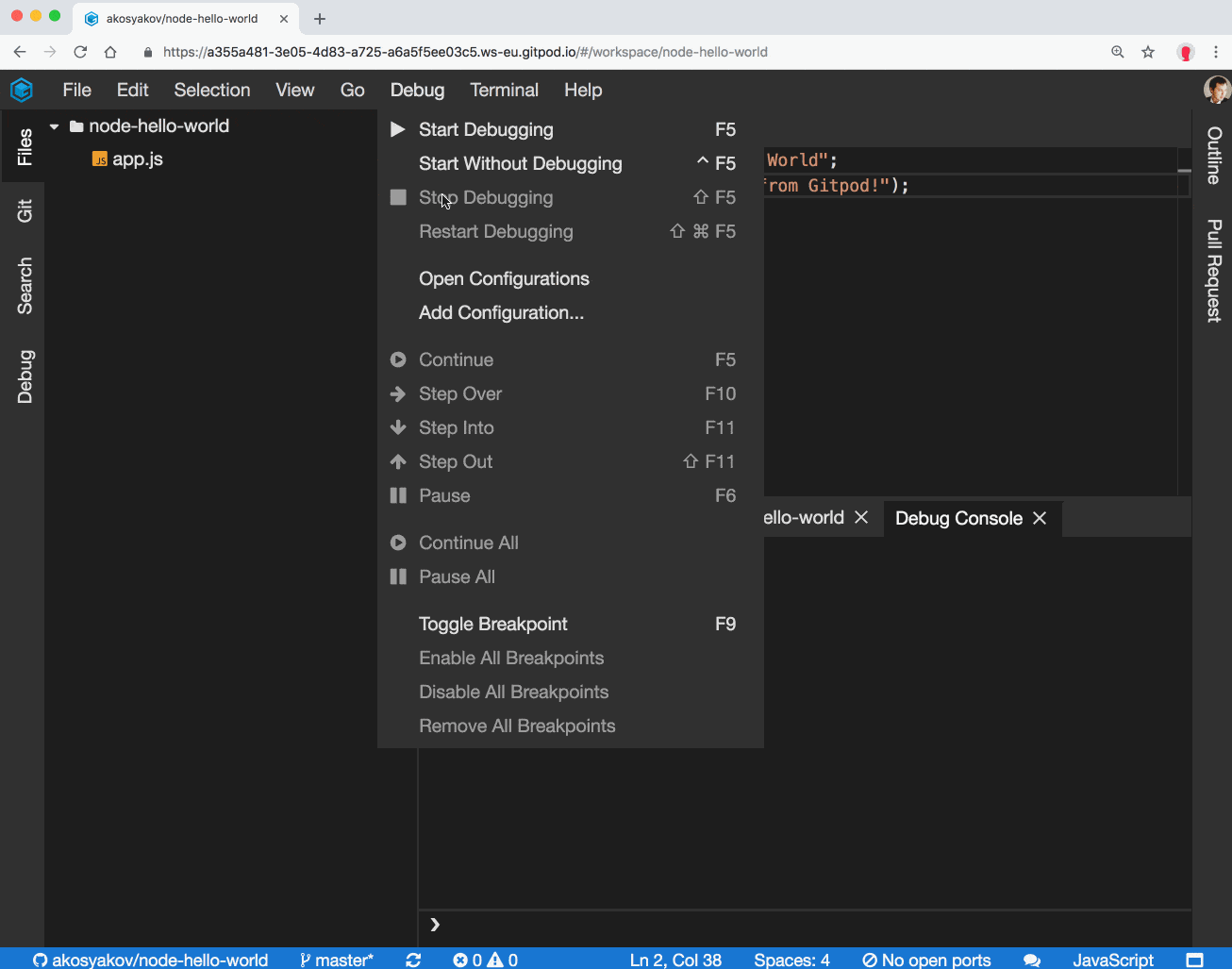Viewport: 1232px width, 969px height.
Task: Open the Terminal menu
Action: pyautogui.click(x=504, y=90)
